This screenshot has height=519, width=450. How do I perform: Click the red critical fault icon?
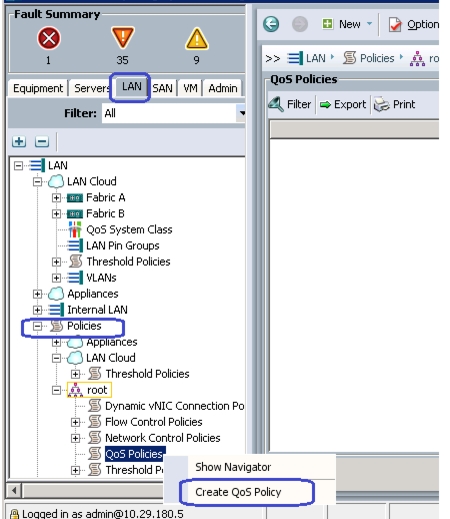coord(49,38)
